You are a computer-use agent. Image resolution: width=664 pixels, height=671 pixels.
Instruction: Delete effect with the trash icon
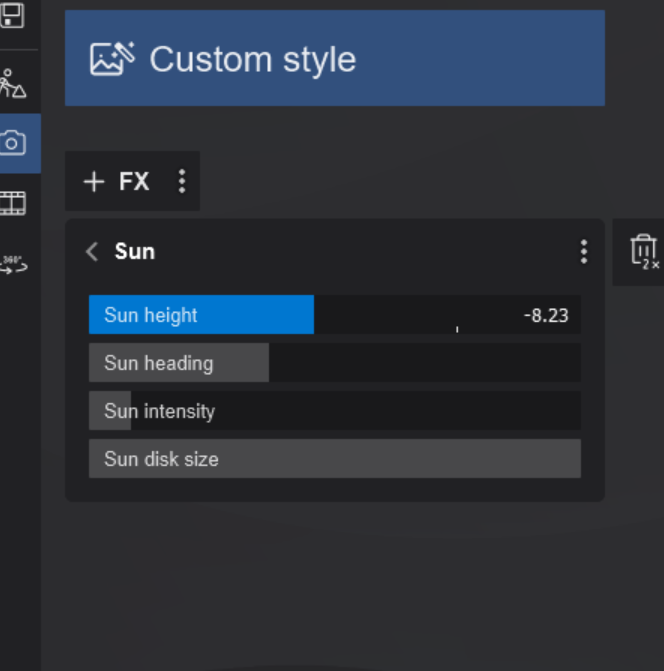643,251
